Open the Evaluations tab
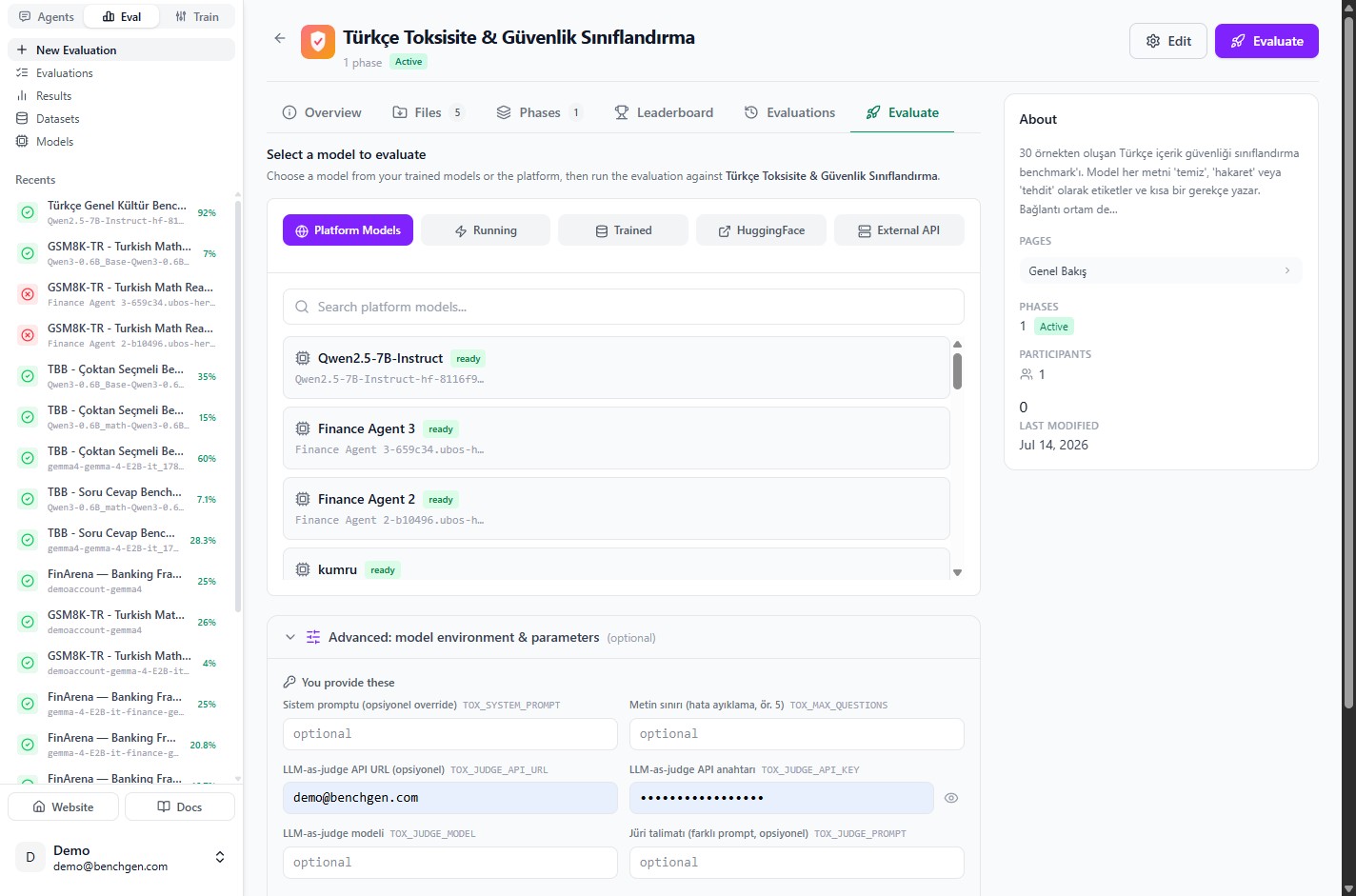The image size is (1356, 896). tap(789, 112)
